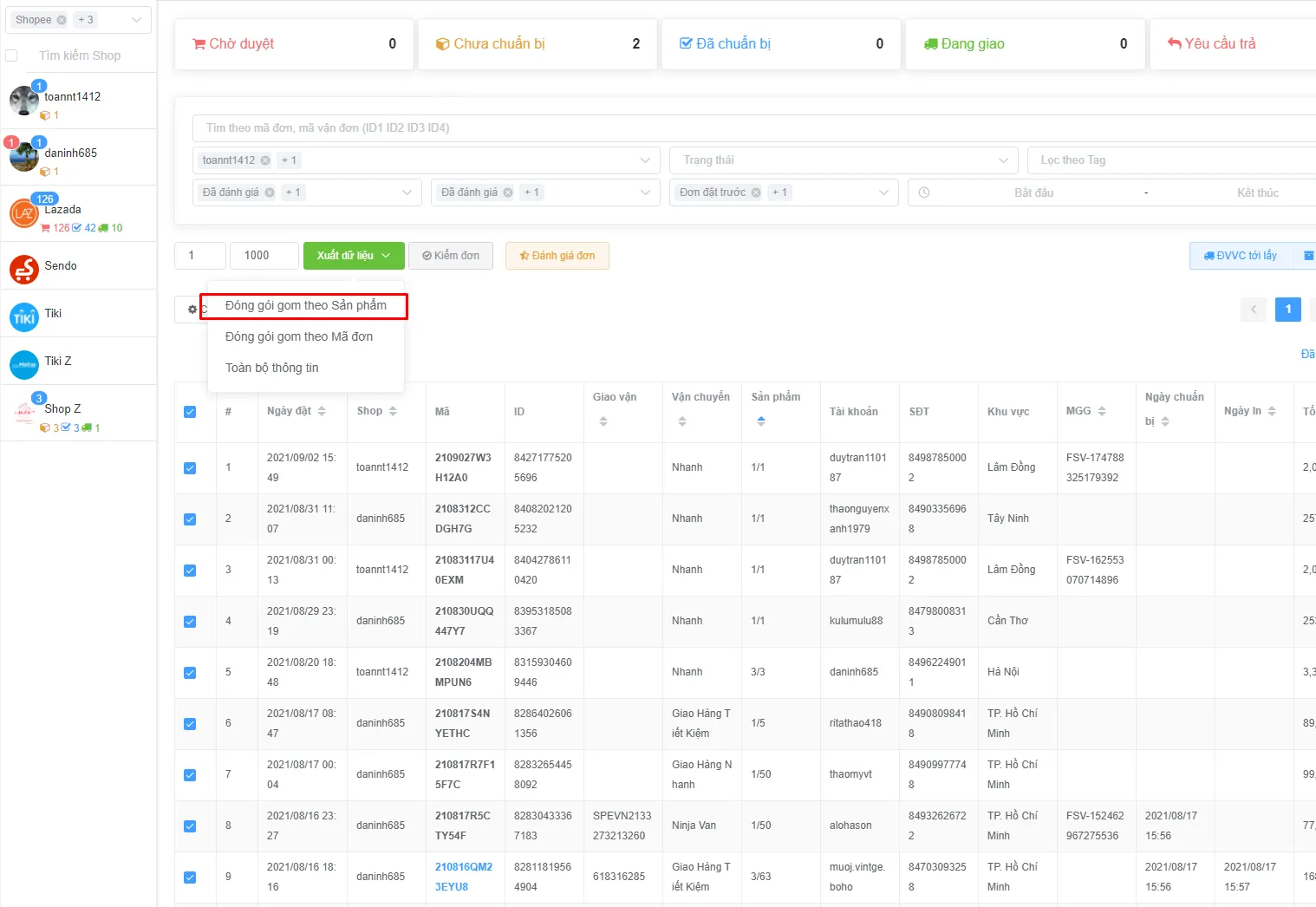1316x907 pixels.
Task: Open the table settings gear icon
Action: tap(192, 310)
